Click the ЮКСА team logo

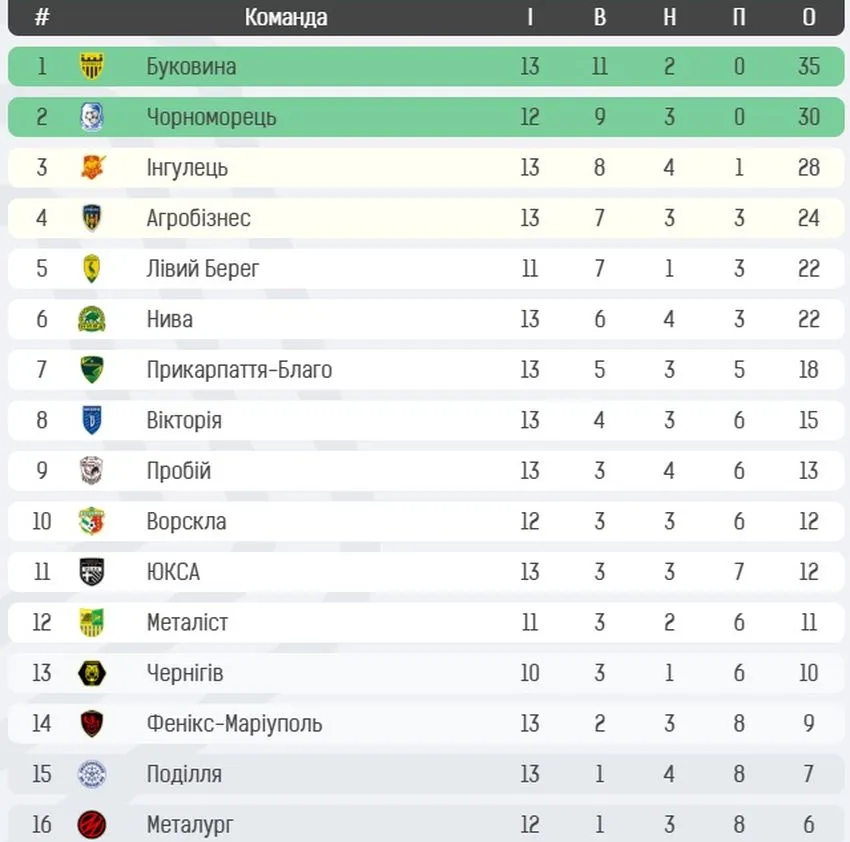click(x=92, y=572)
